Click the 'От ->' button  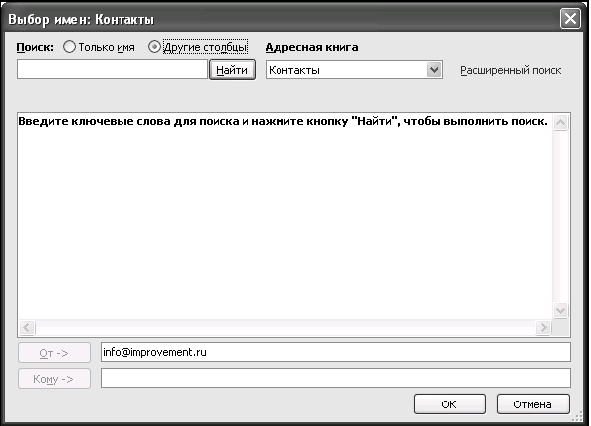click(54, 353)
